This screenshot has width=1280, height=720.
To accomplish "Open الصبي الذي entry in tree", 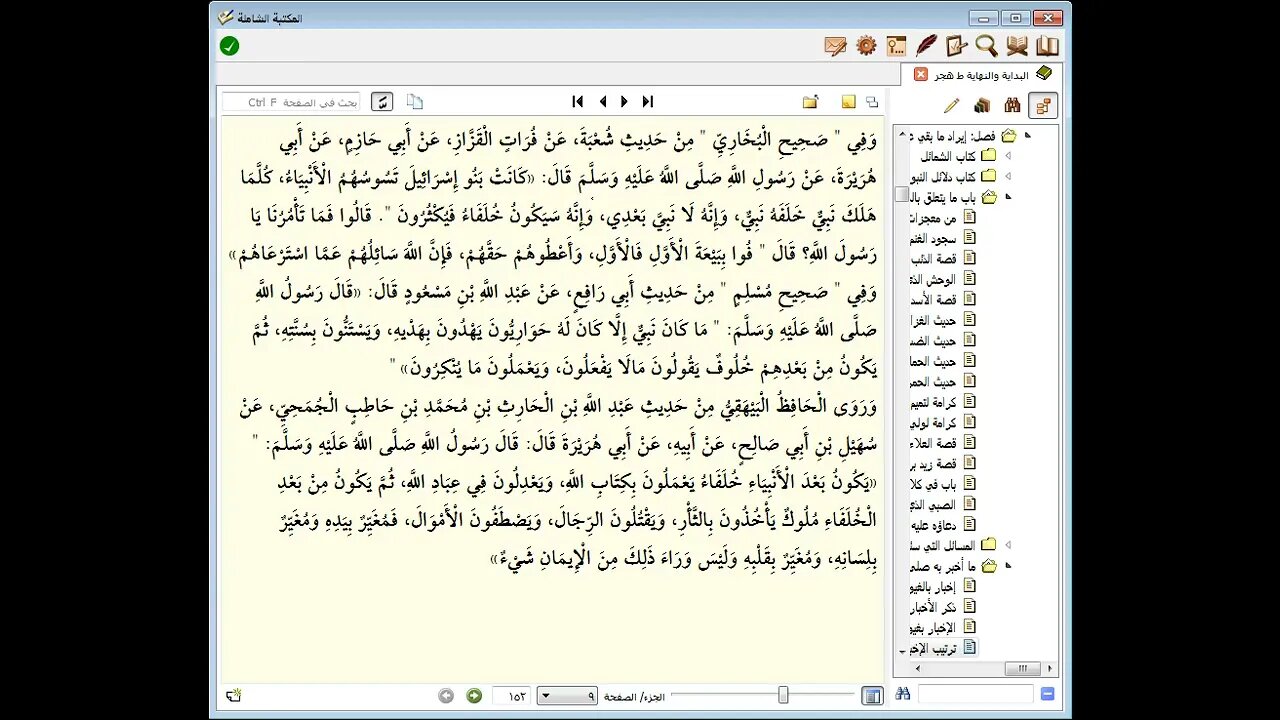I will 943,504.
